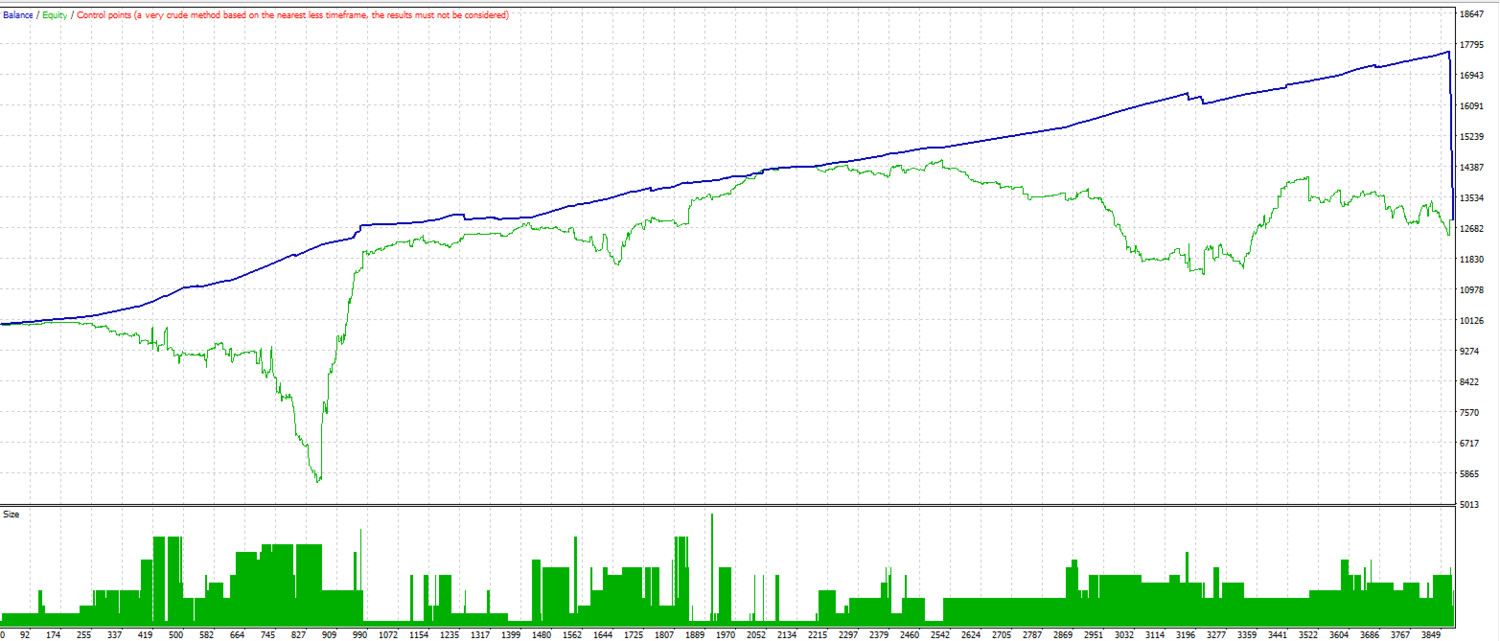Click the 2951 tick label
The width and height of the screenshot is (1500, 641).
pos(1093,635)
